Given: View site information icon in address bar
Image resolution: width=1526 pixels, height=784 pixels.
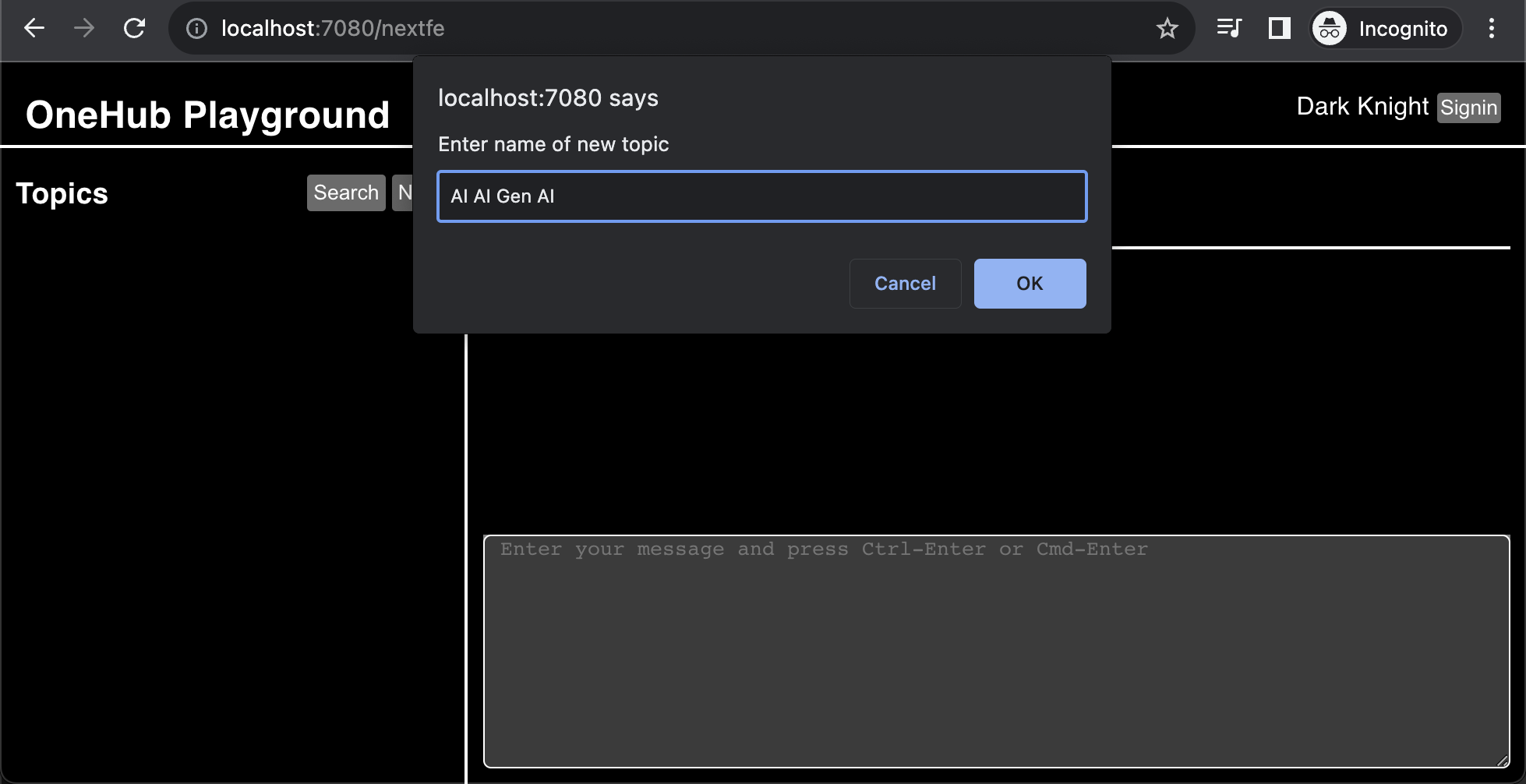Looking at the screenshot, I should [197, 29].
